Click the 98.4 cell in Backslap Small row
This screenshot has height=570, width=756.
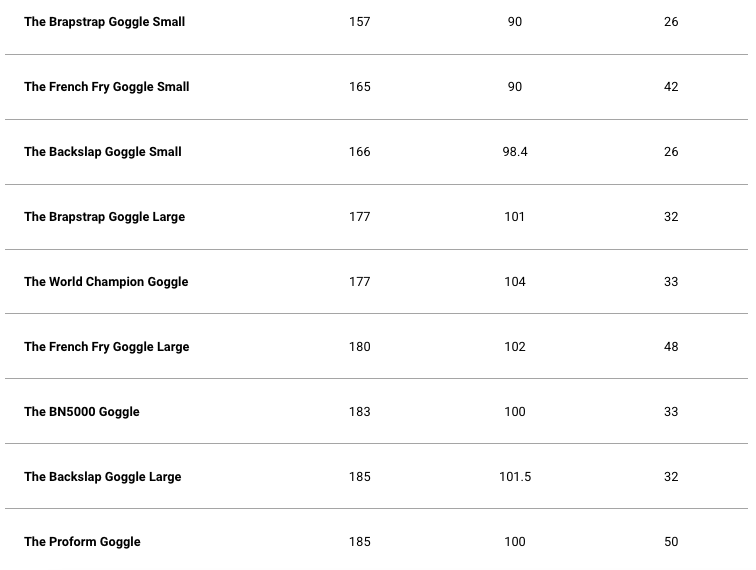[x=515, y=152]
